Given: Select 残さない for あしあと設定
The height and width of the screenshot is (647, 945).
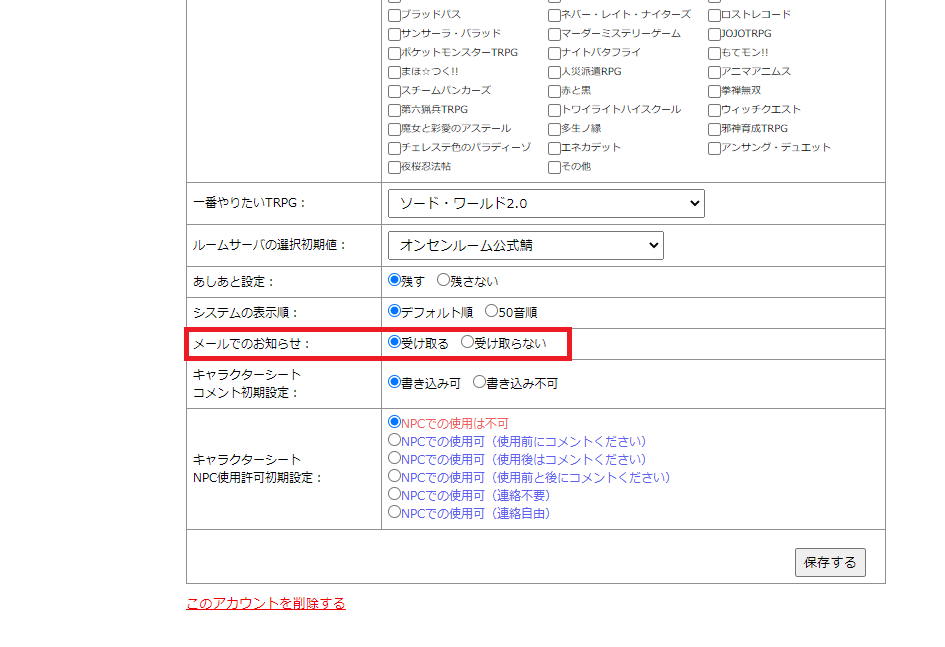Looking at the screenshot, I should [x=444, y=281].
